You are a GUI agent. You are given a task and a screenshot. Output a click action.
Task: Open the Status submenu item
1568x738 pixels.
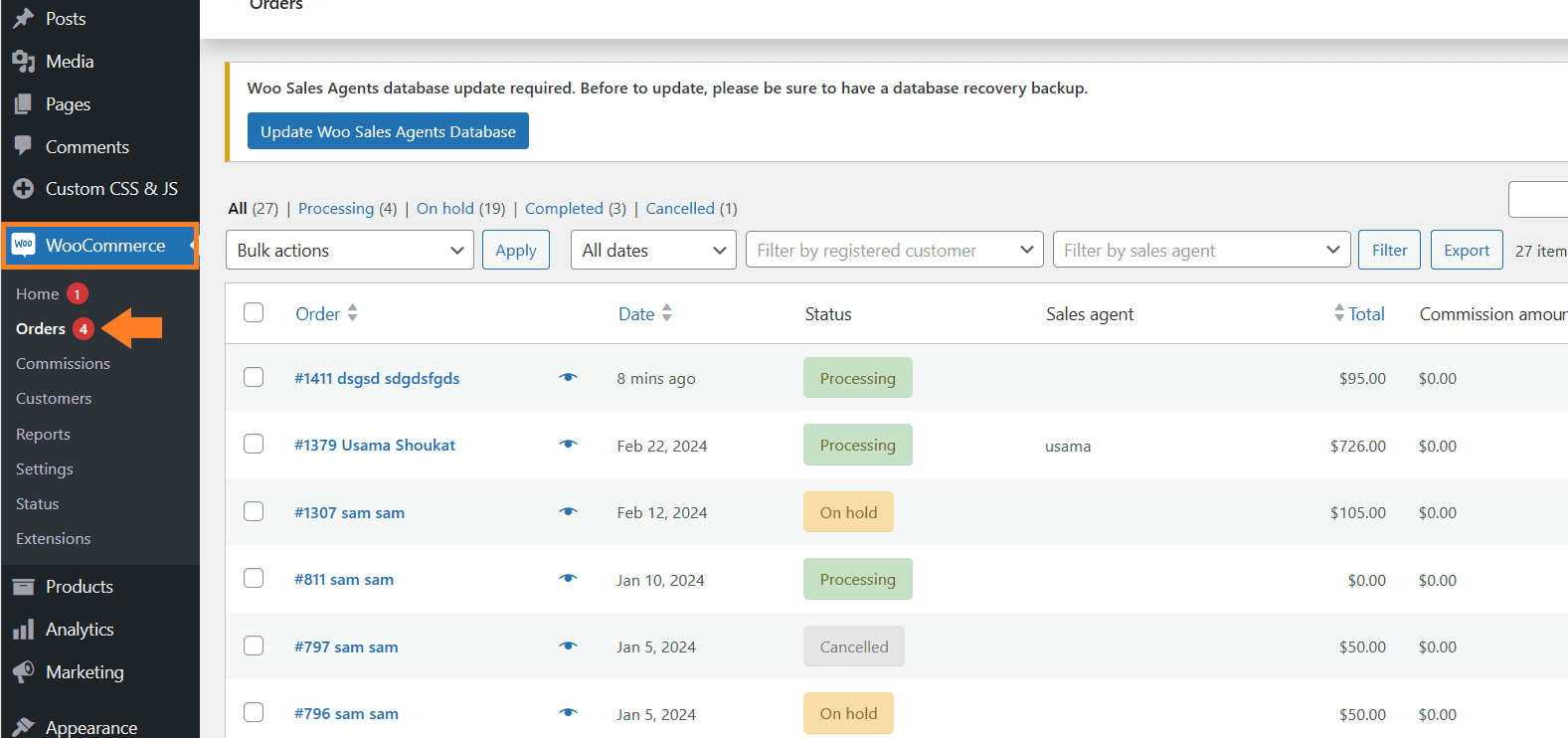point(38,504)
